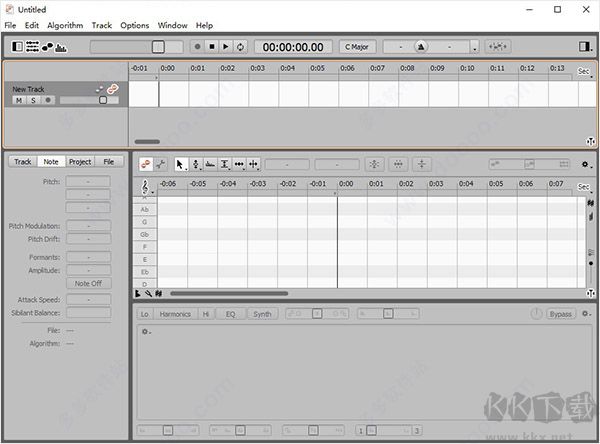Open the sound editor gear dropdown beside Bypass
600x444 pixels.
click(x=586, y=314)
